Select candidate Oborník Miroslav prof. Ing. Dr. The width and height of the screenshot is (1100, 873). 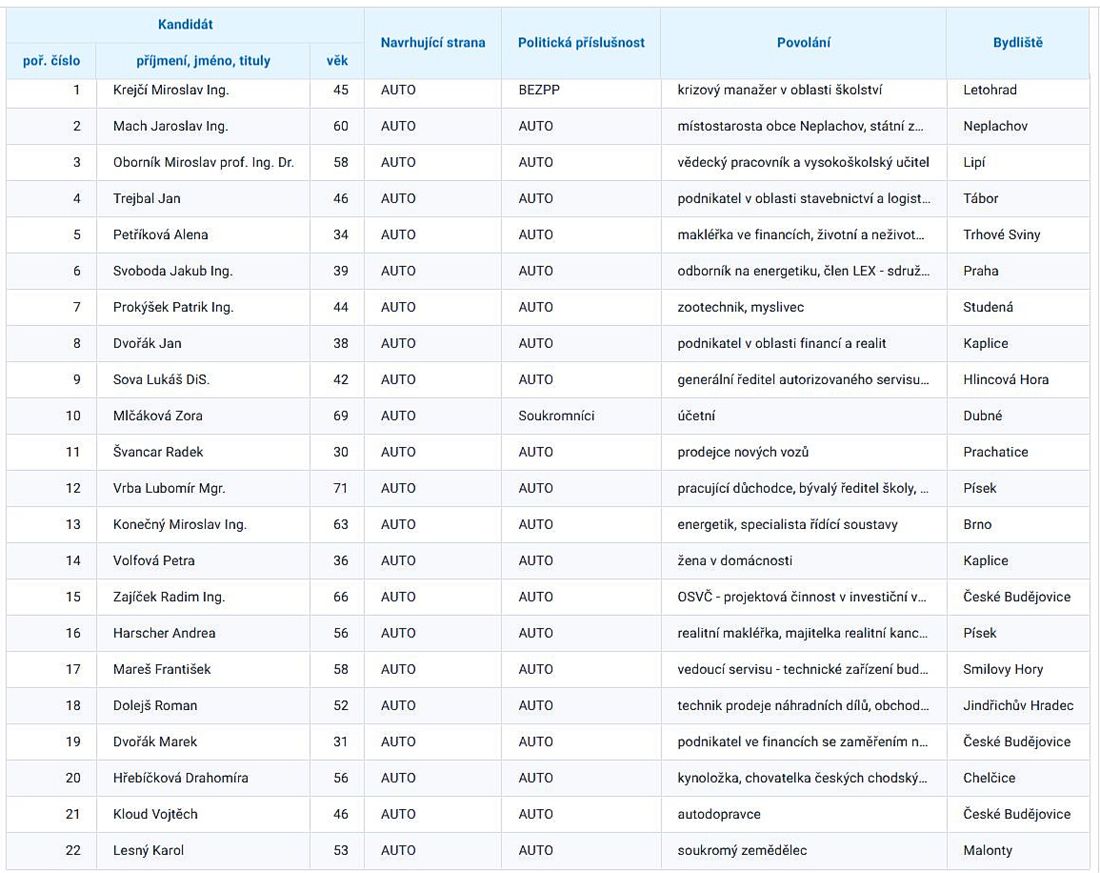[x=203, y=163]
